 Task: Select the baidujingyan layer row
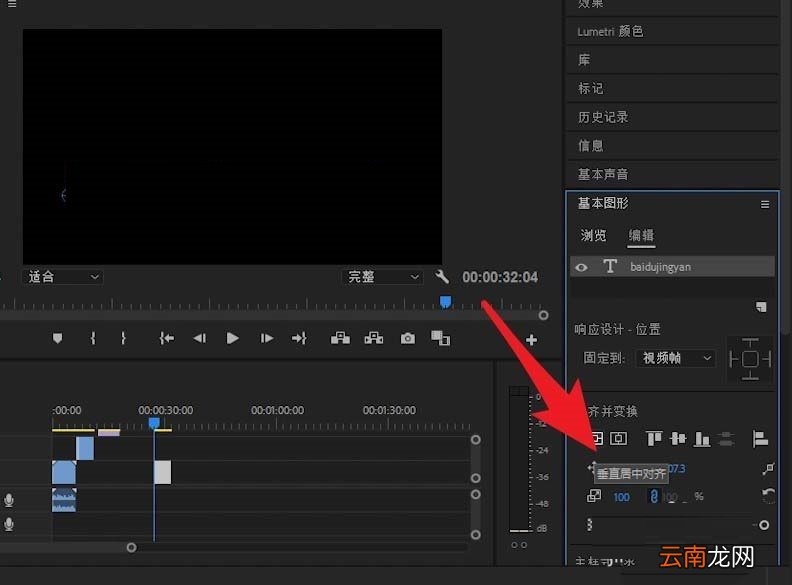(672, 267)
